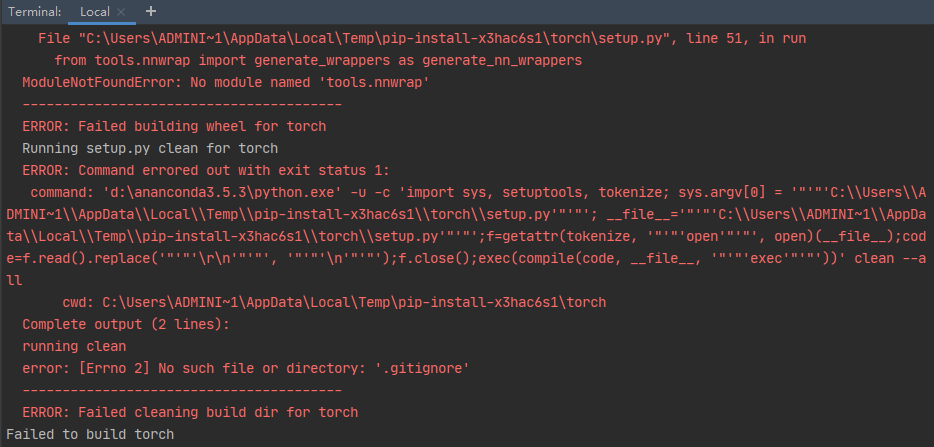Click 'ERROR: Failed building wheel for torch' line
The width and height of the screenshot is (934, 447).
click(x=175, y=126)
